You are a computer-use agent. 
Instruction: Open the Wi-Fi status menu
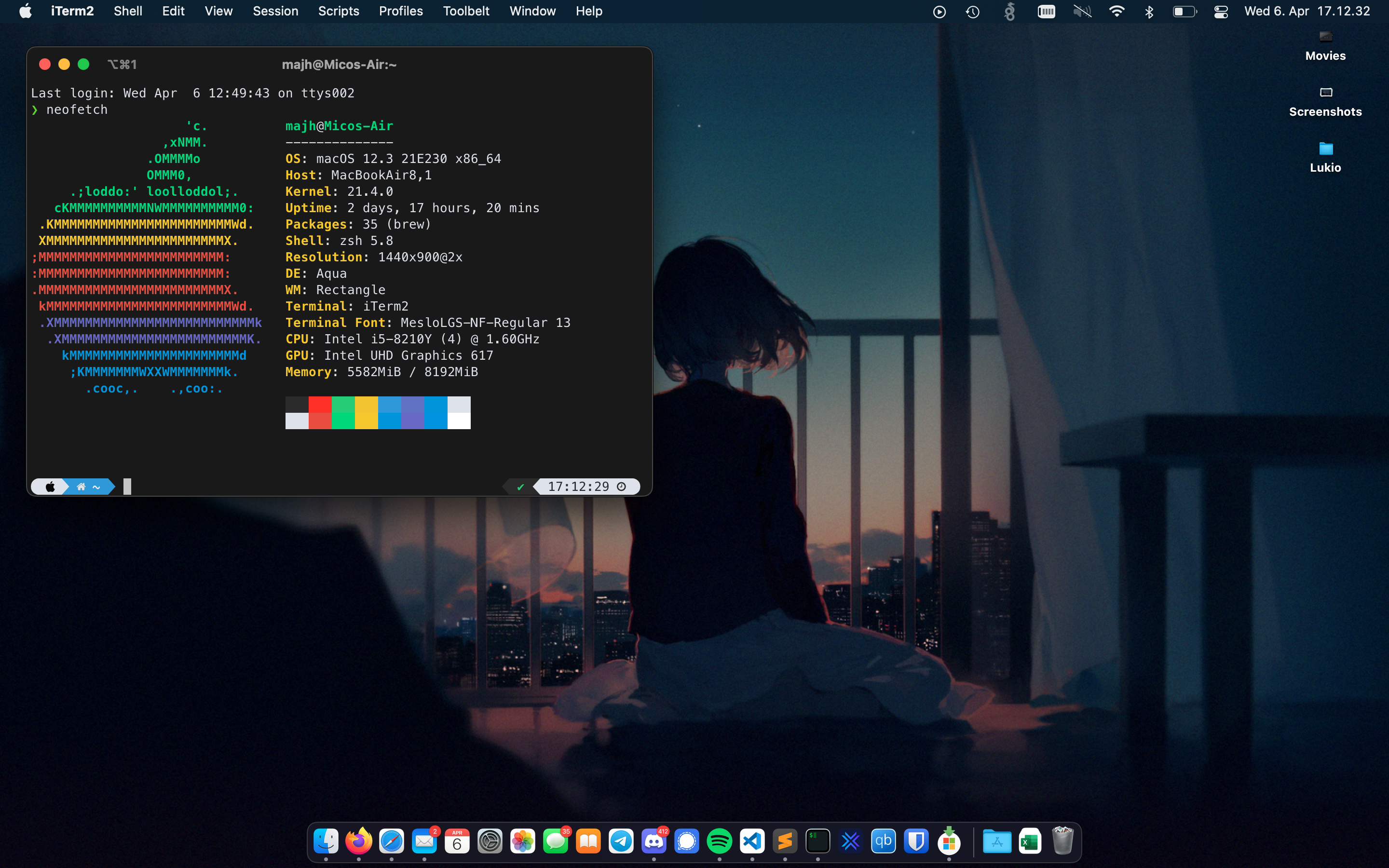pyautogui.click(x=1117, y=12)
